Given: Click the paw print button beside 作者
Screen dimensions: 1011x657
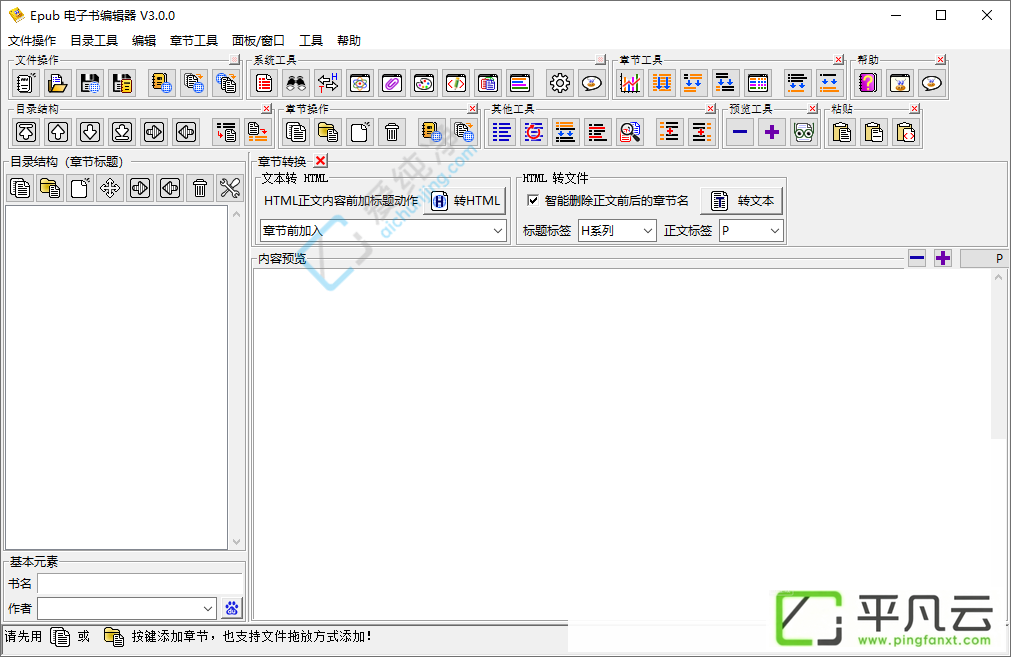Looking at the screenshot, I should click(x=231, y=607).
